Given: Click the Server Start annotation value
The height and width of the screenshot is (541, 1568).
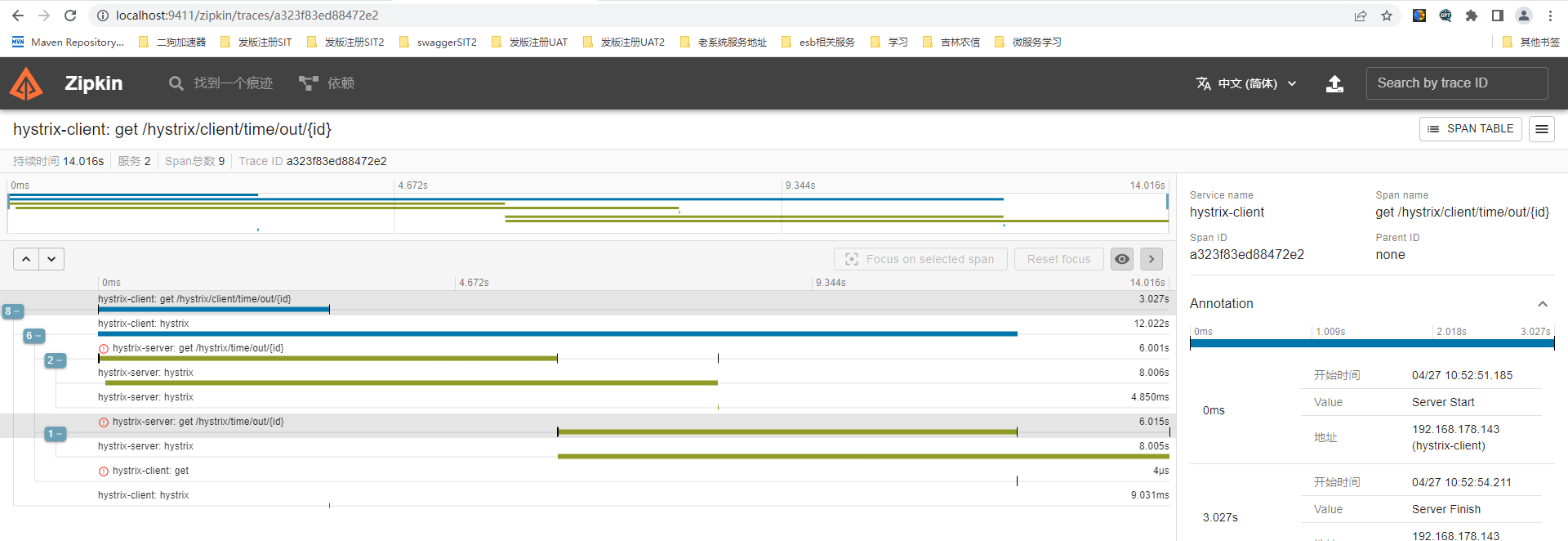Looking at the screenshot, I should pos(1443,402).
